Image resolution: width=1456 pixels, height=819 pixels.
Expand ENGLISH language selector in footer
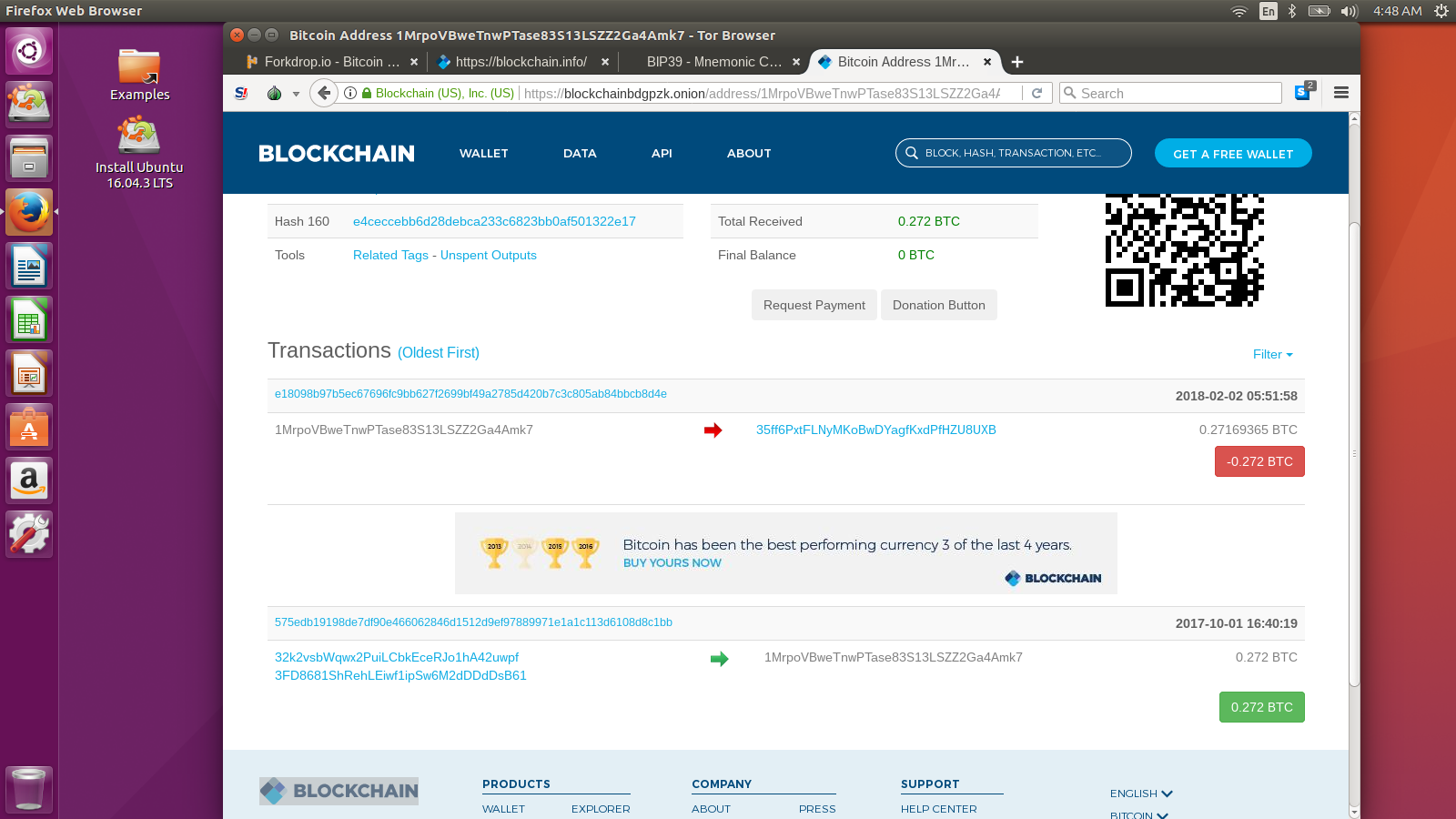click(x=1141, y=794)
